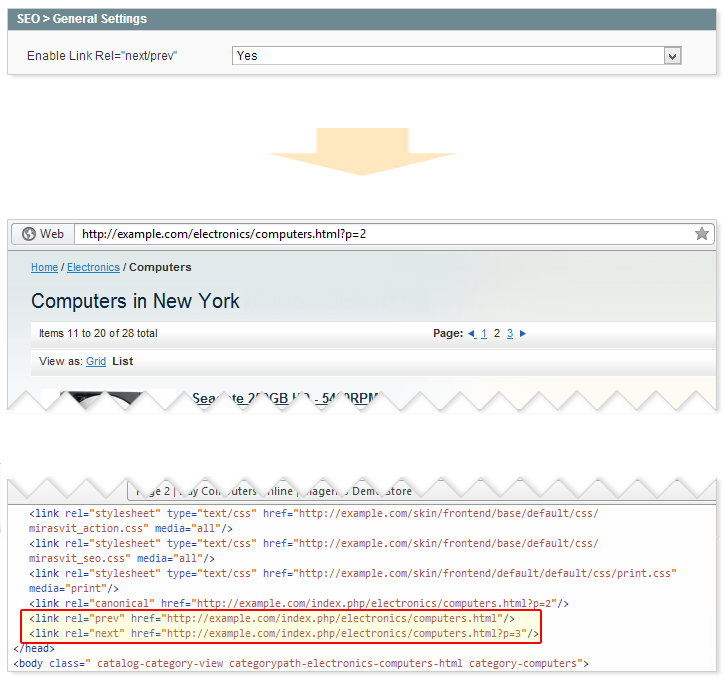Click the bookmark star icon
This screenshot has height=680, width=725.
point(701,234)
